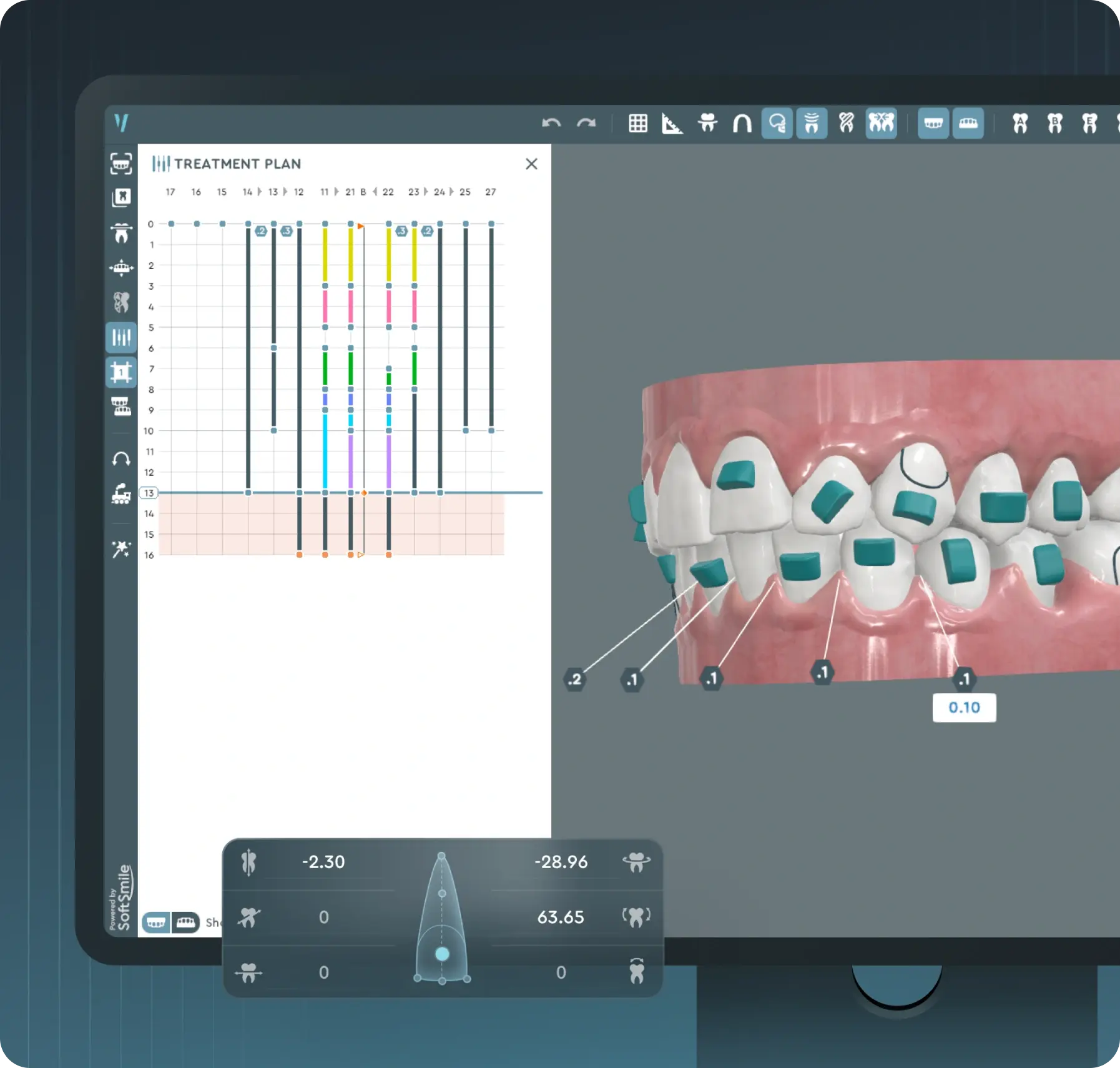Enable the grid overlay tool

[x=637, y=123]
